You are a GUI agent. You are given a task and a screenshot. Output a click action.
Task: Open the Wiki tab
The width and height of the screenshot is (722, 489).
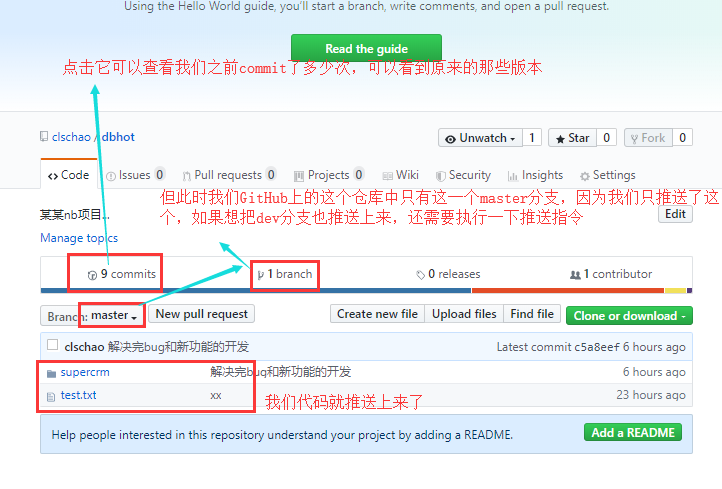[400, 175]
